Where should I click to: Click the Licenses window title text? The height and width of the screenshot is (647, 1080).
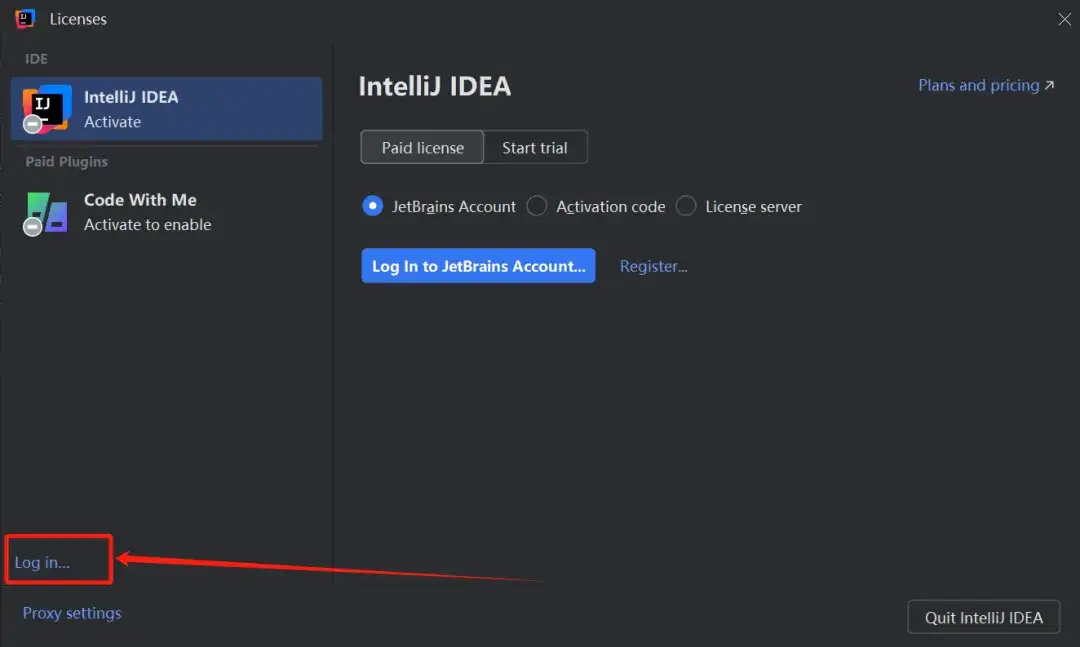[x=78, y=19]
